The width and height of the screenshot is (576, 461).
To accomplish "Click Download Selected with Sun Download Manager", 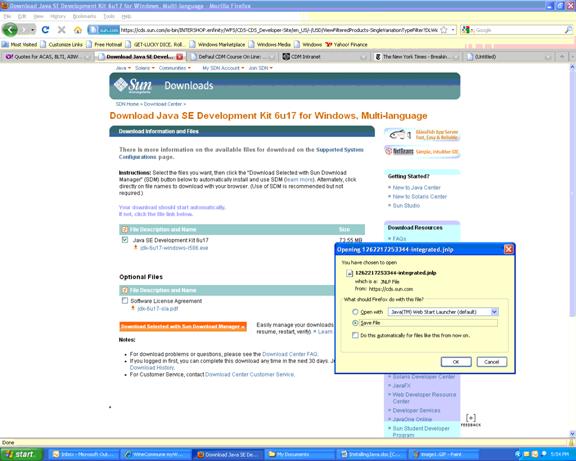I will (183, 327).
